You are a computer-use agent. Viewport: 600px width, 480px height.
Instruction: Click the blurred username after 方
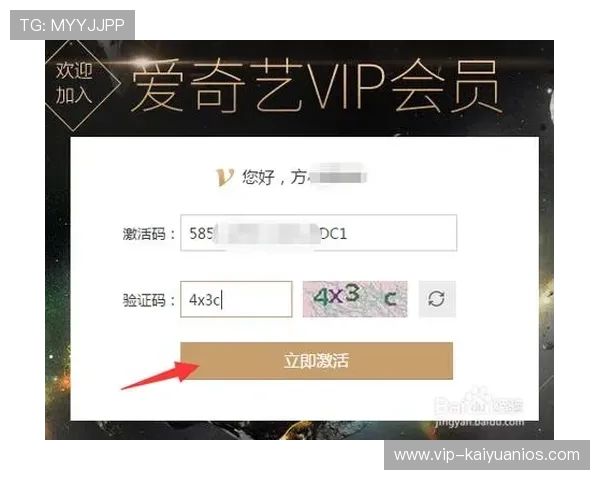338,175
